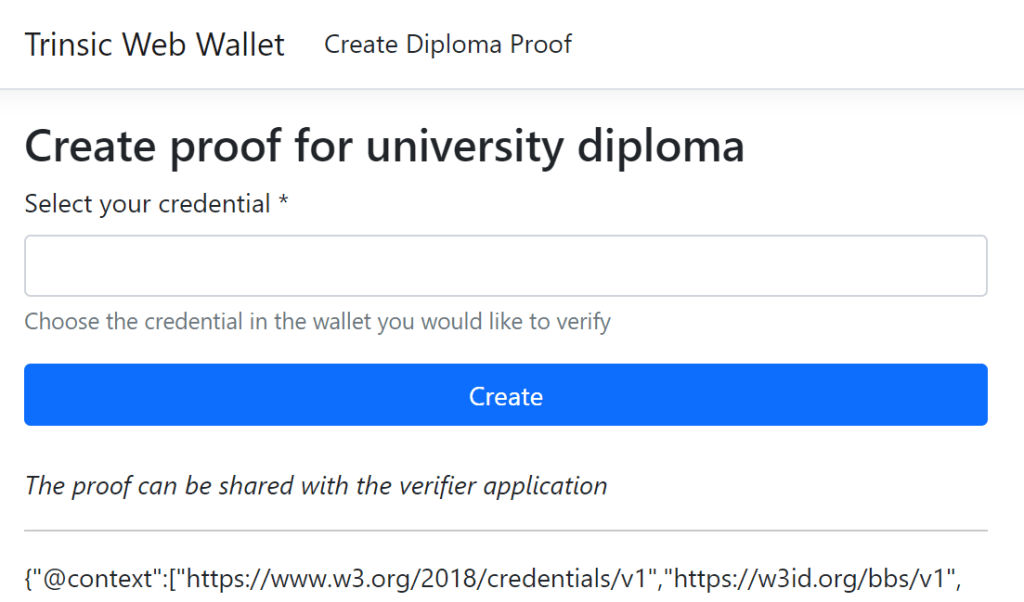Open the credential selection dropdown

tap(505, 266)
